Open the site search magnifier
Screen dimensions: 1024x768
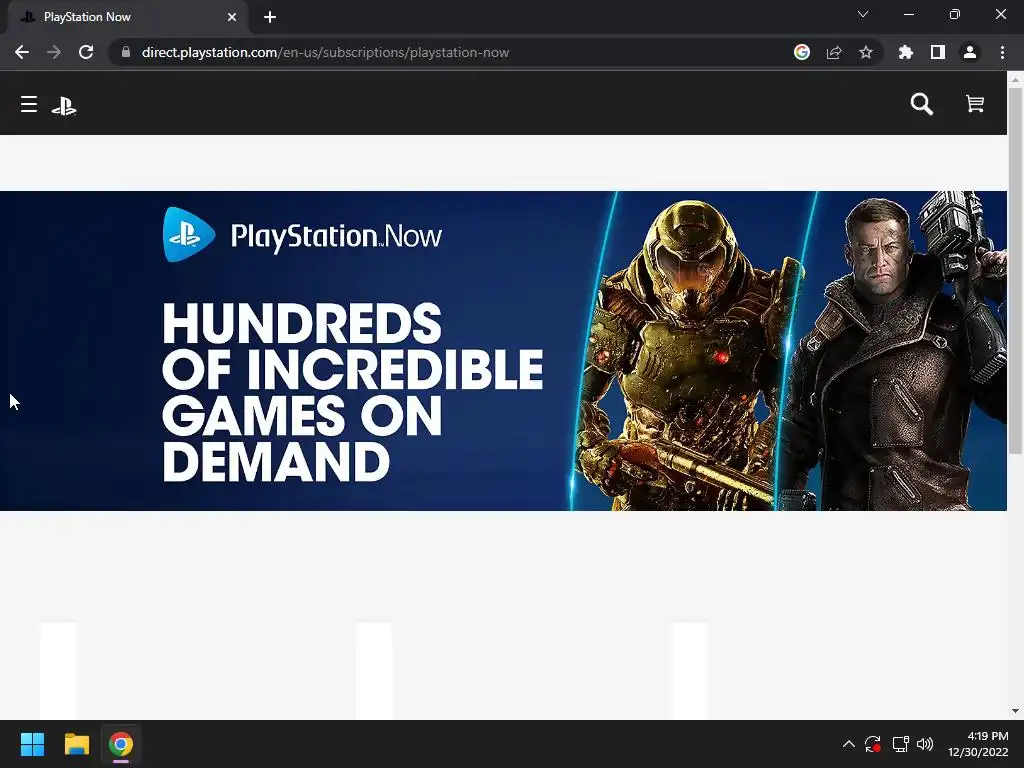(x=921, y=104)
